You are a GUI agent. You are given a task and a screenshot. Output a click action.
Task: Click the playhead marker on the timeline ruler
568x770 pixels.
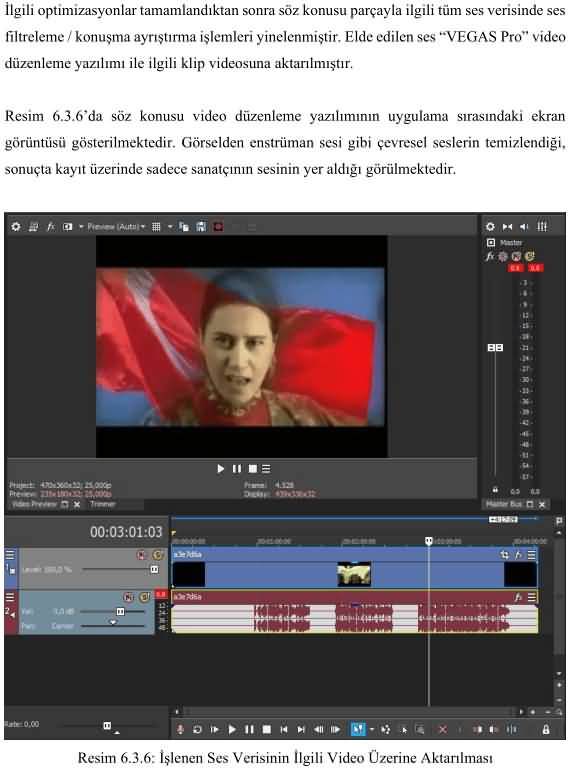point(429,541)
